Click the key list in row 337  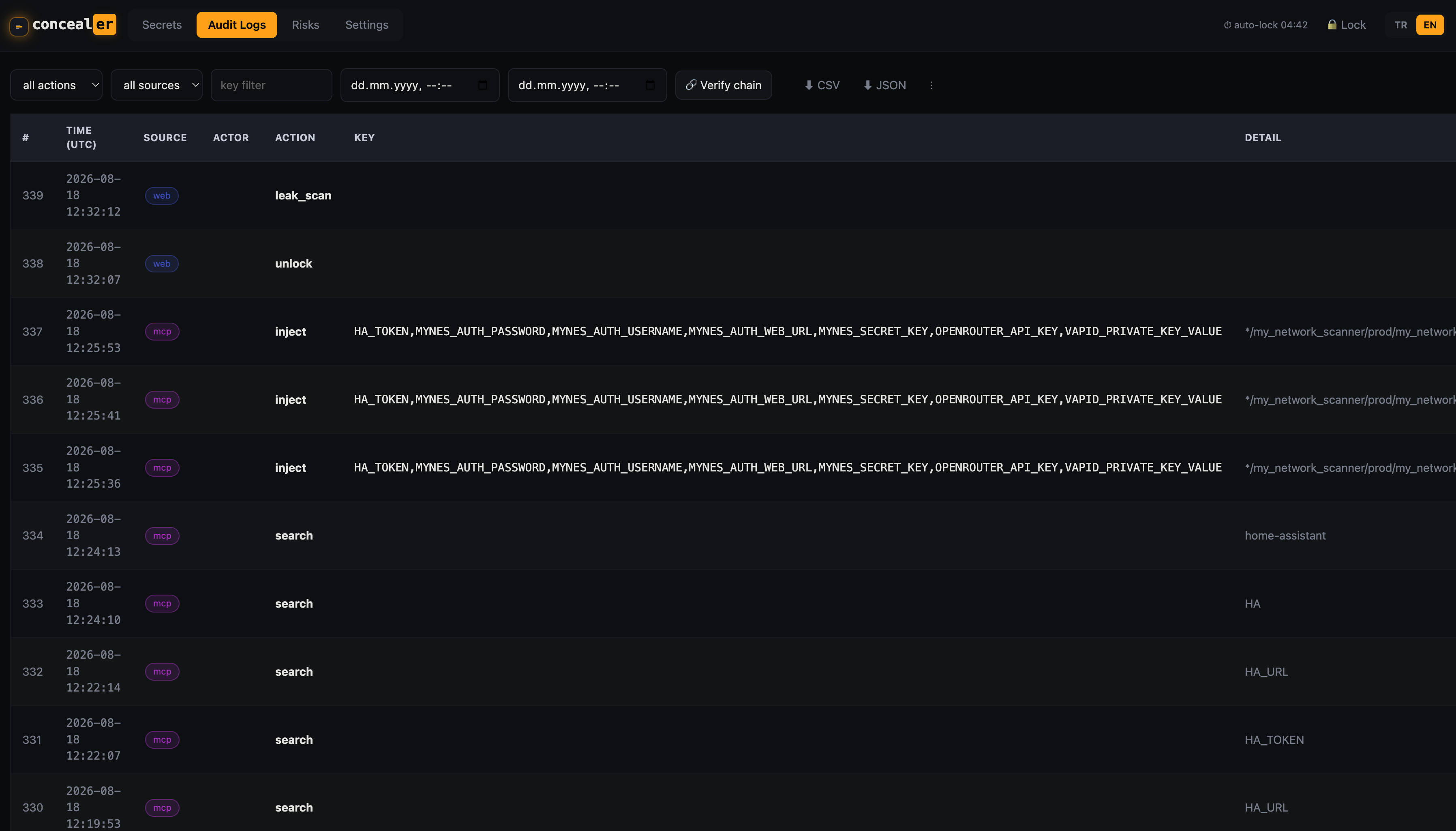coord(787,332)
